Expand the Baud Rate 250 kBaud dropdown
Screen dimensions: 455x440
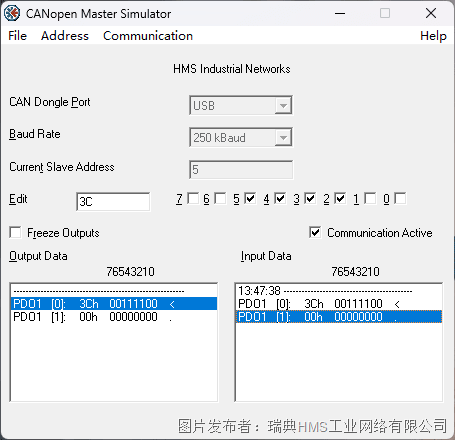point(283,137)
